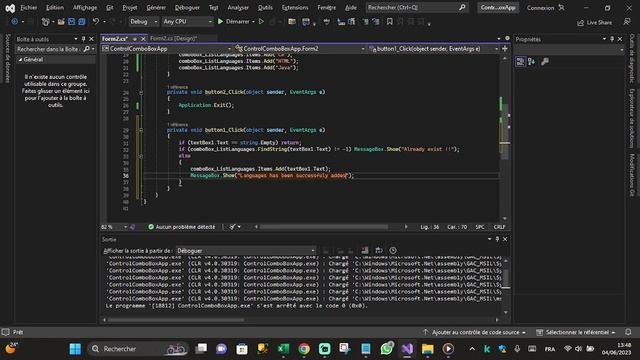640x360 pixels.
Task: Pin the Sortie output panel
Action: 497,239
